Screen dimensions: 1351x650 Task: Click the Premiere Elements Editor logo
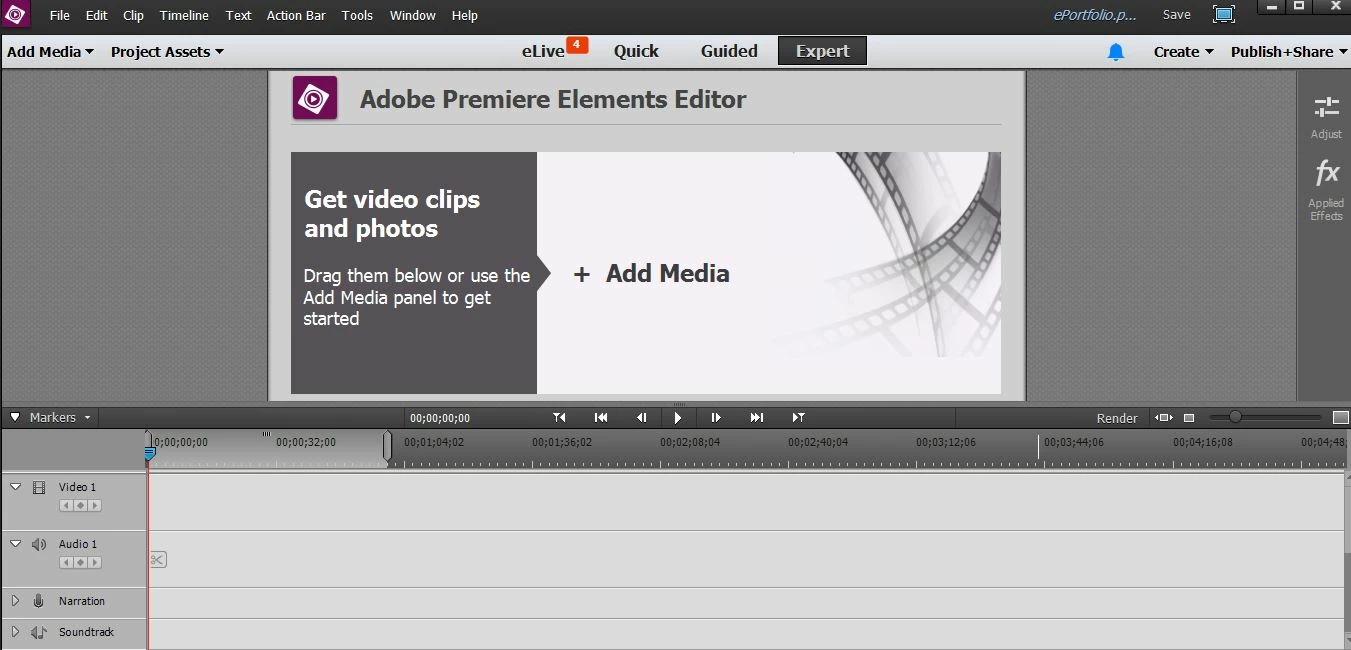point(314,98)
